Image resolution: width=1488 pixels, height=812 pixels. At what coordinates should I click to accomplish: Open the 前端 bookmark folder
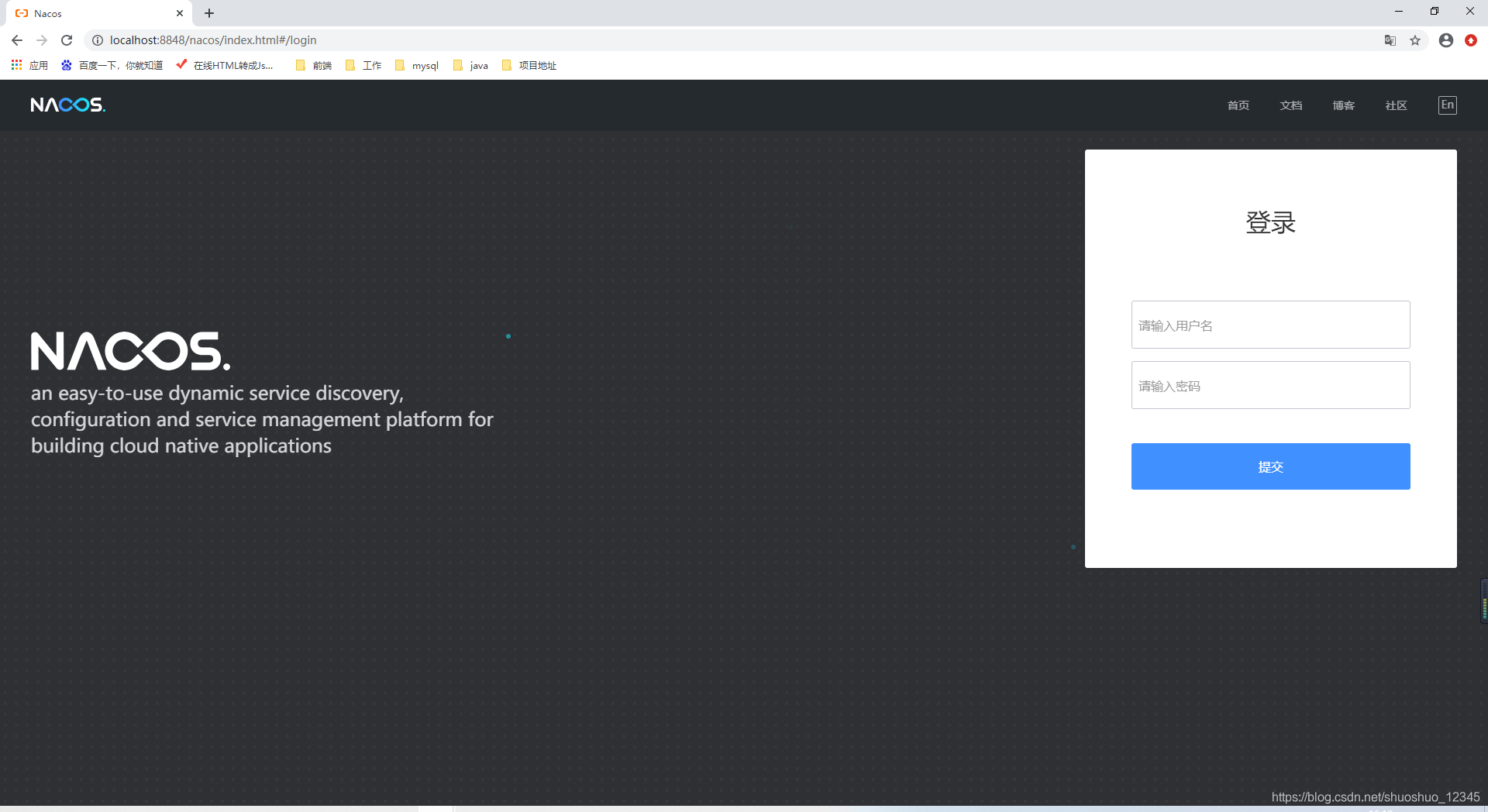point(314,66)
